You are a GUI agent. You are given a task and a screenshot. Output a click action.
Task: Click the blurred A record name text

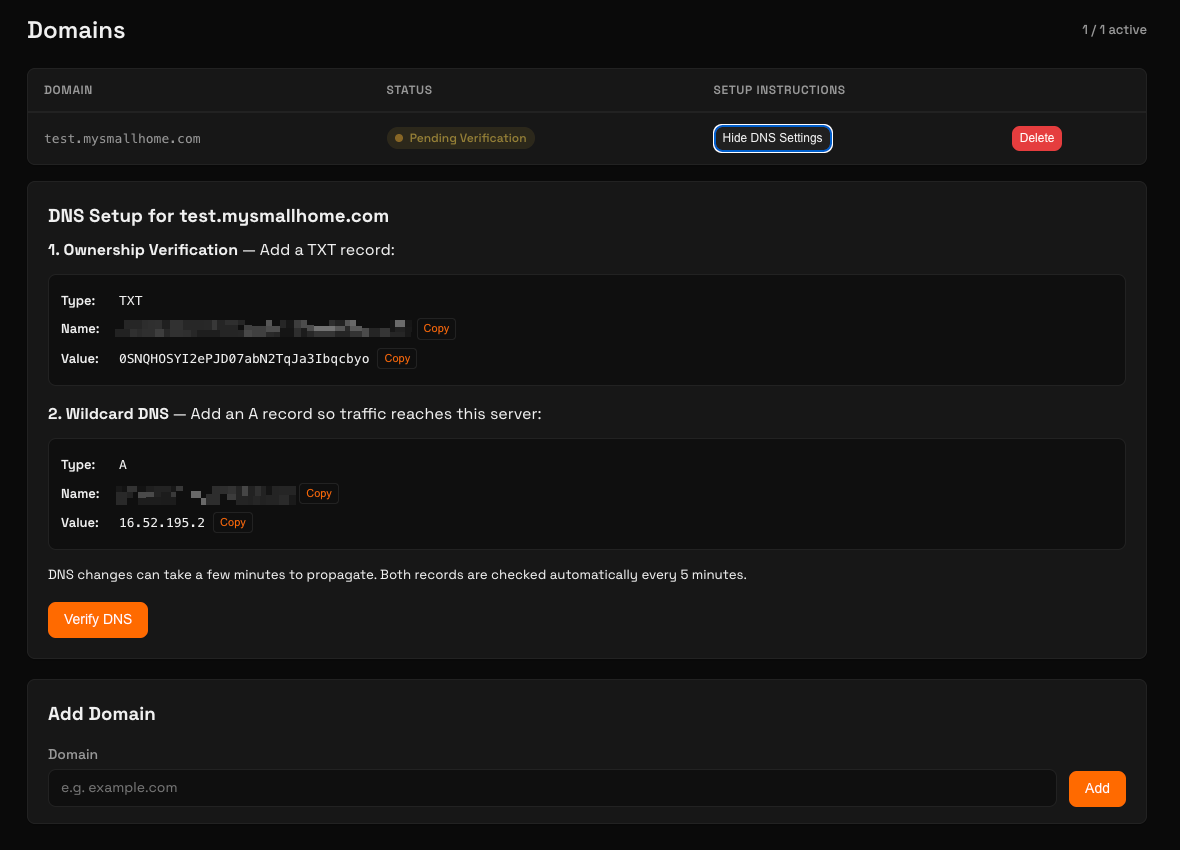coord(206,493)
